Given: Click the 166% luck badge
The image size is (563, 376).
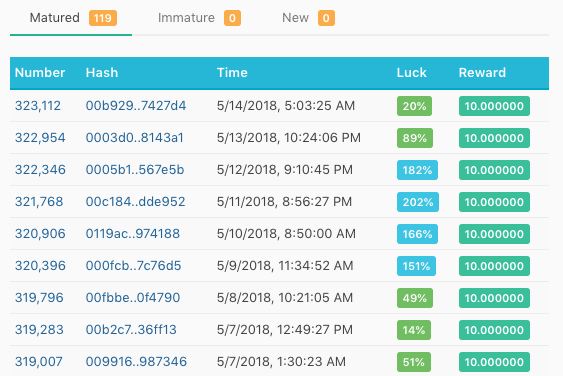Looking at the screenshot, I should (417, 234).
